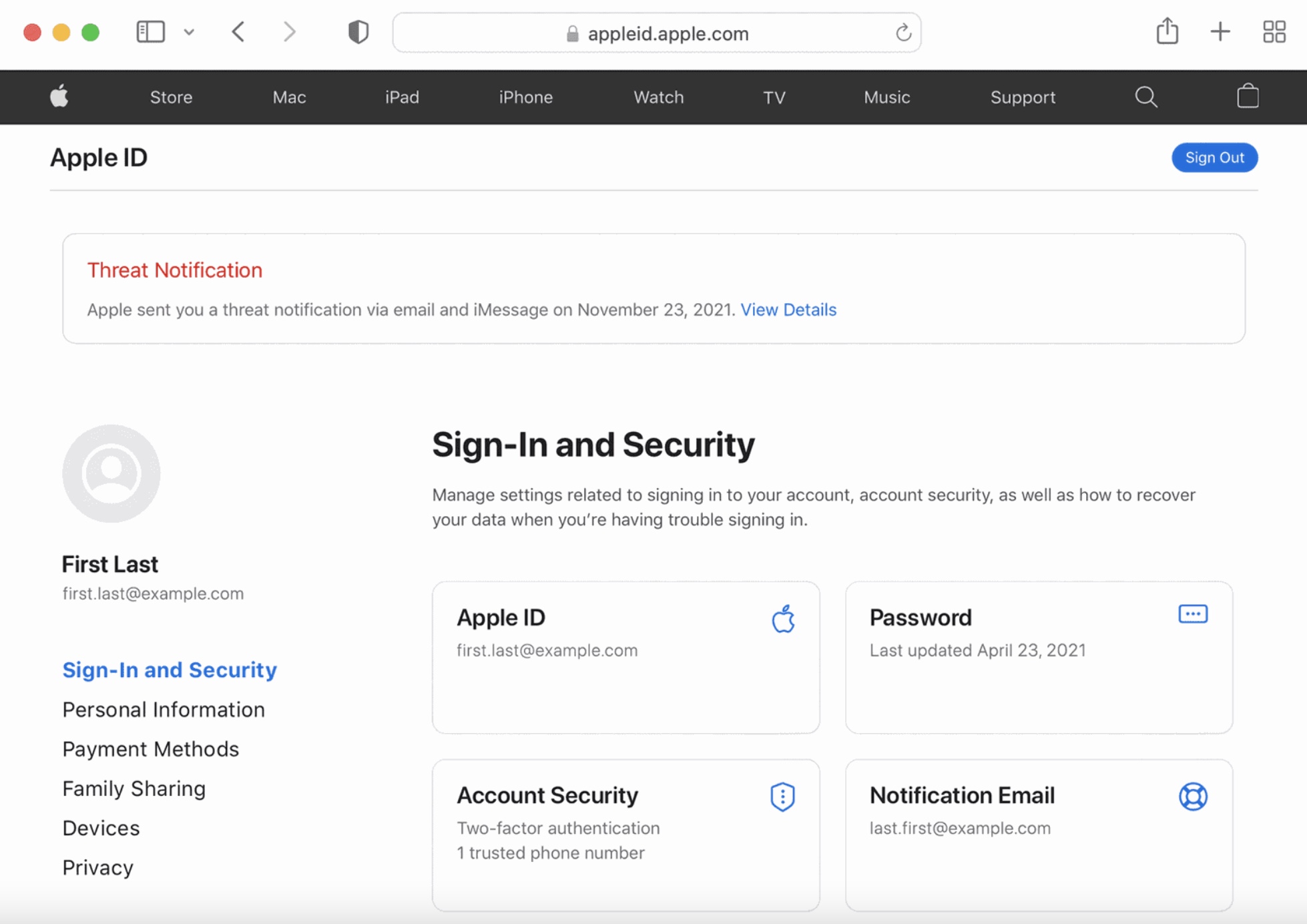
Task: Click the Notification Email support icon
Action: (x=1193, y=796)
